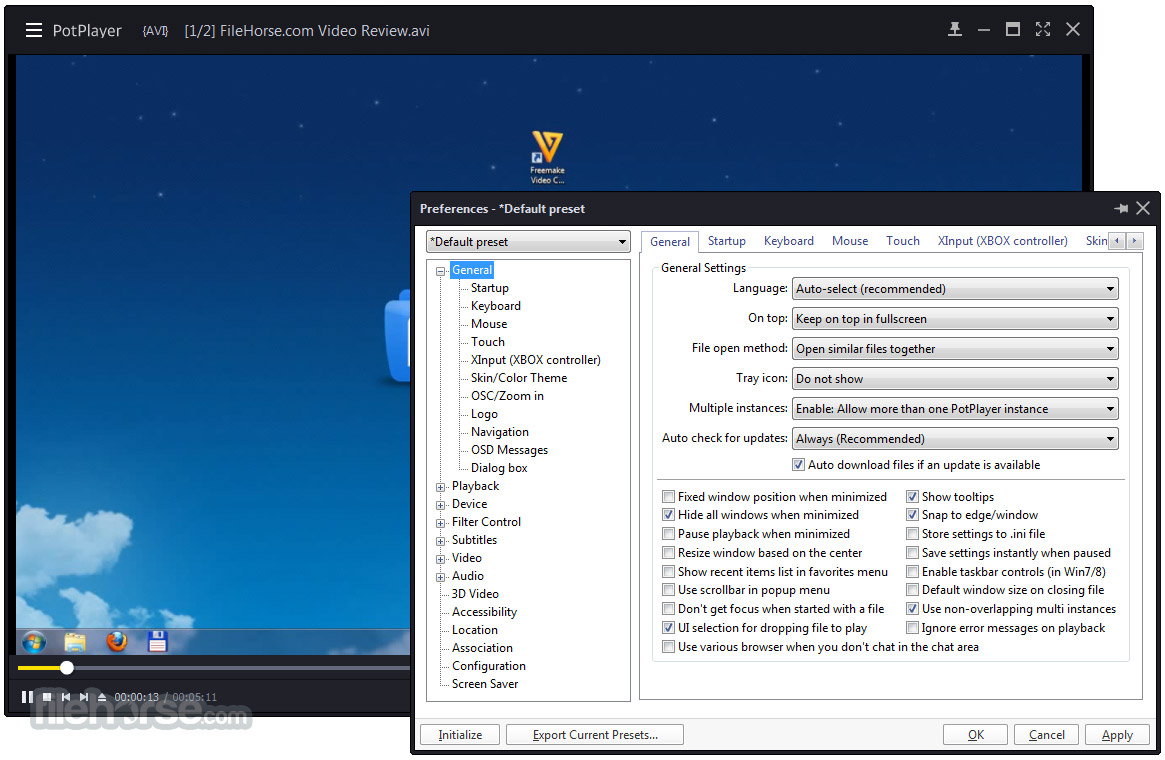Toggle Use non-overlapping multi instances
Image resolution: width=1165 pixels, height=760 pixels.
click(x=912, y=609)
